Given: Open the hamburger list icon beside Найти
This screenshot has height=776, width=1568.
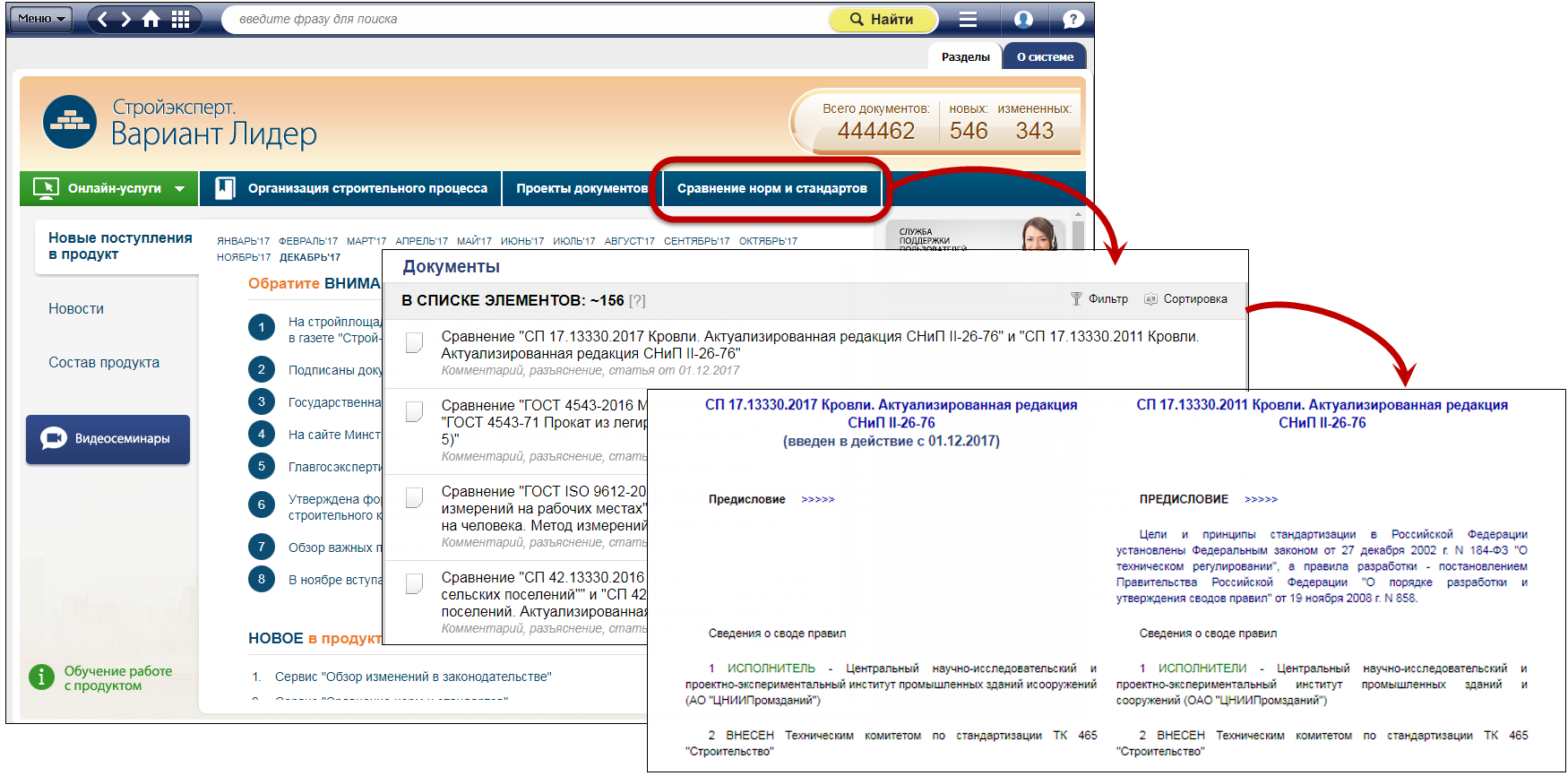Looking at the screenshot, I should pos(968,19).
